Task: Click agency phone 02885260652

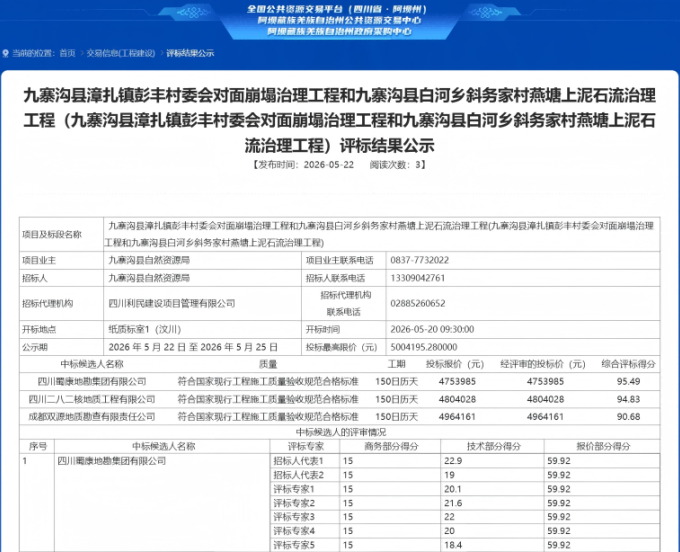Action: click(x=418, y=304)
